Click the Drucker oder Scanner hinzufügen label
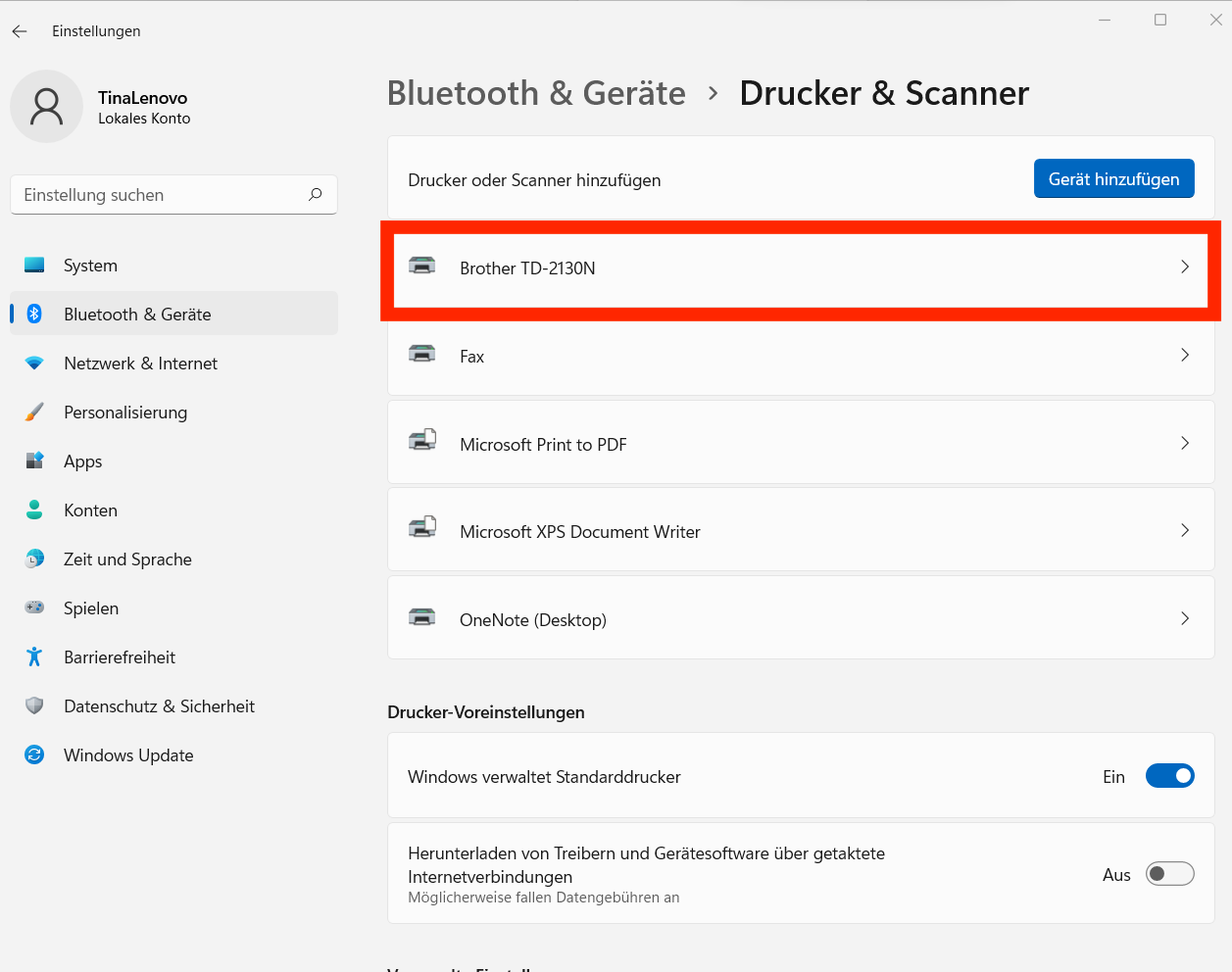This screenshot has height=972, width=1232. click(x=534, y=180)
